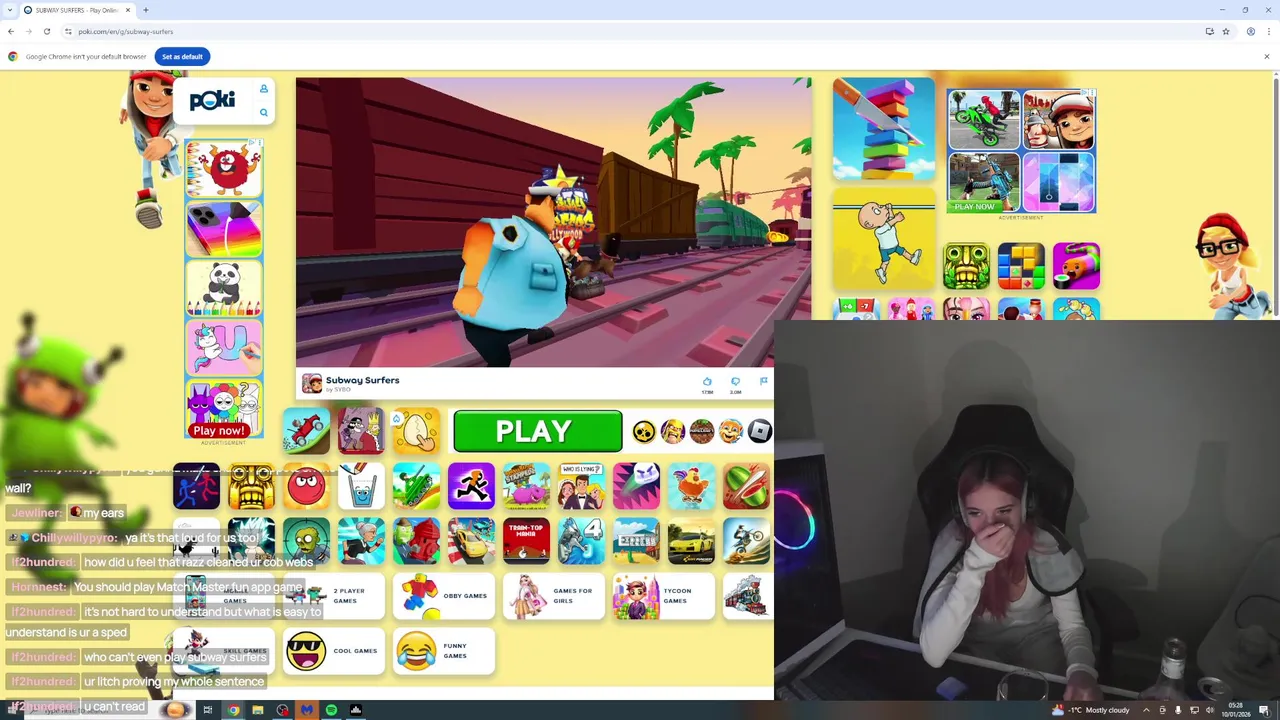Screen dimensions: 1280x720
Task: Open the red monster game in left sidebar
Action: click(224, 170)
